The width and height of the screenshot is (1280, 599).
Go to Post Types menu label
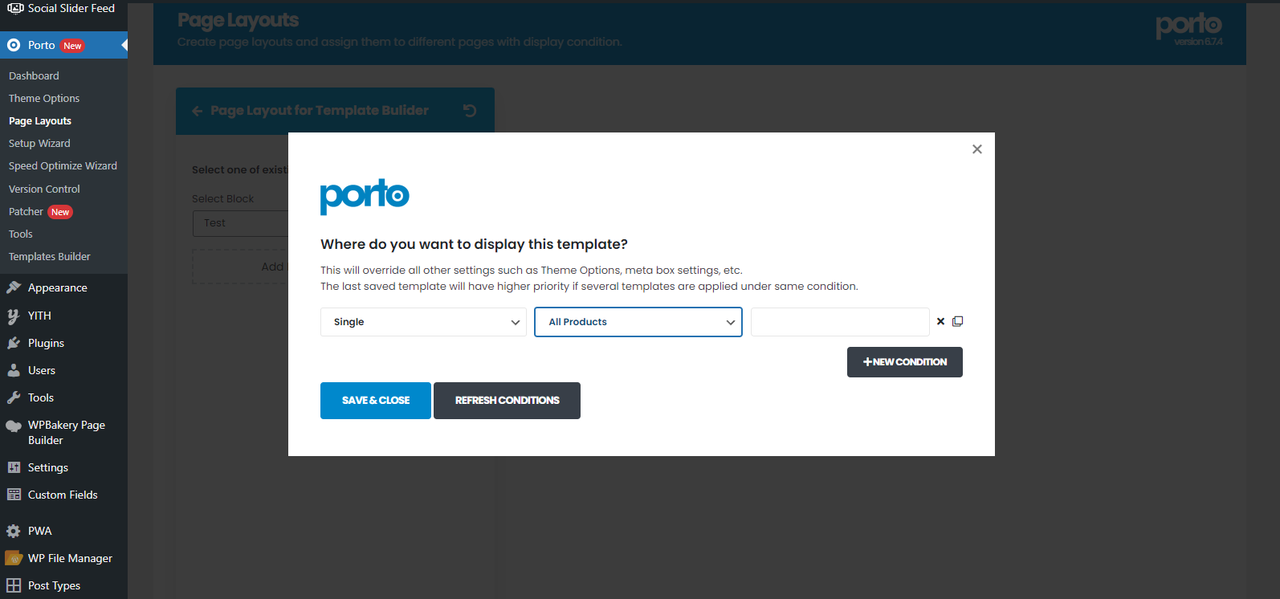click(x=54, y=586)
